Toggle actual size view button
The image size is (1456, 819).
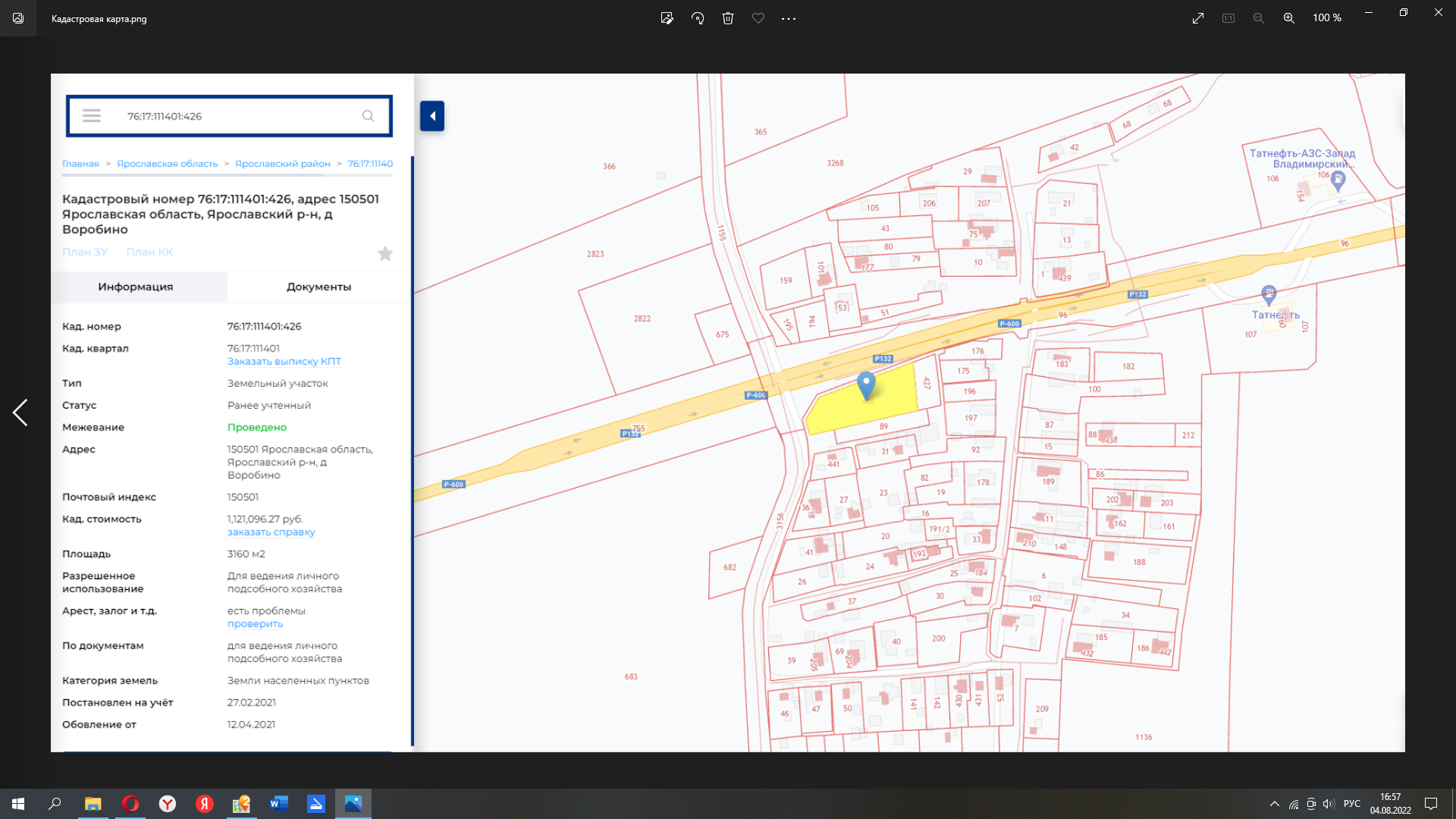(x=1228, y=18)
